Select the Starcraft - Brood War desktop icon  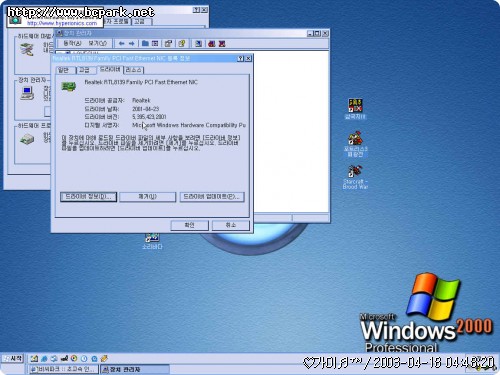click(355, 177)
